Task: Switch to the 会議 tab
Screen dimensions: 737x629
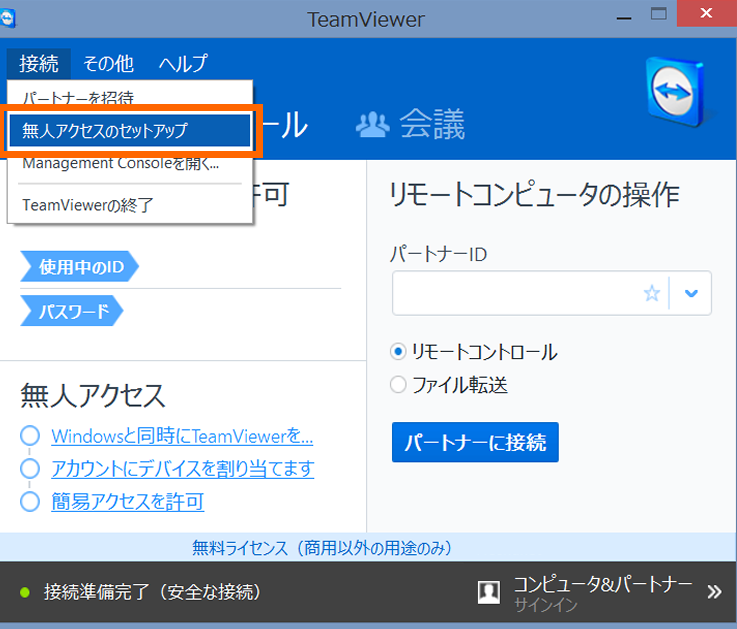Action: 410,124
